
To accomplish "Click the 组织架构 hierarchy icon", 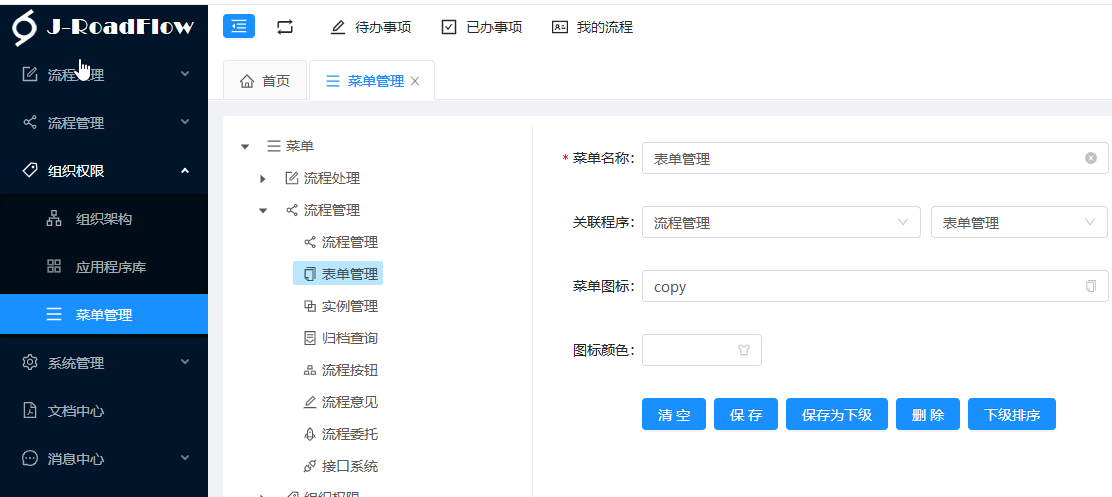I will point(54,219).
